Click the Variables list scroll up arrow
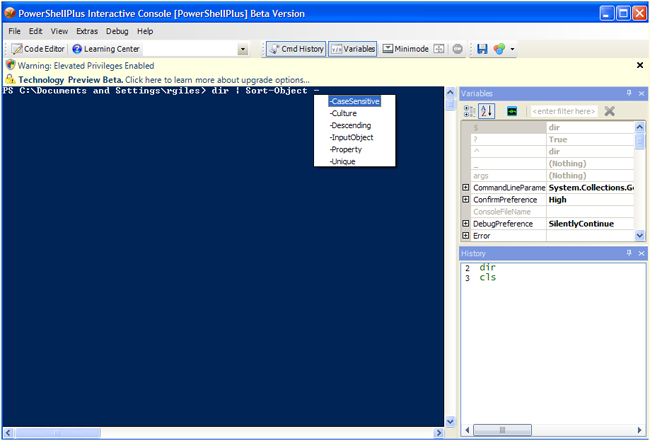 pyautogui.click(x=640, y=127)
